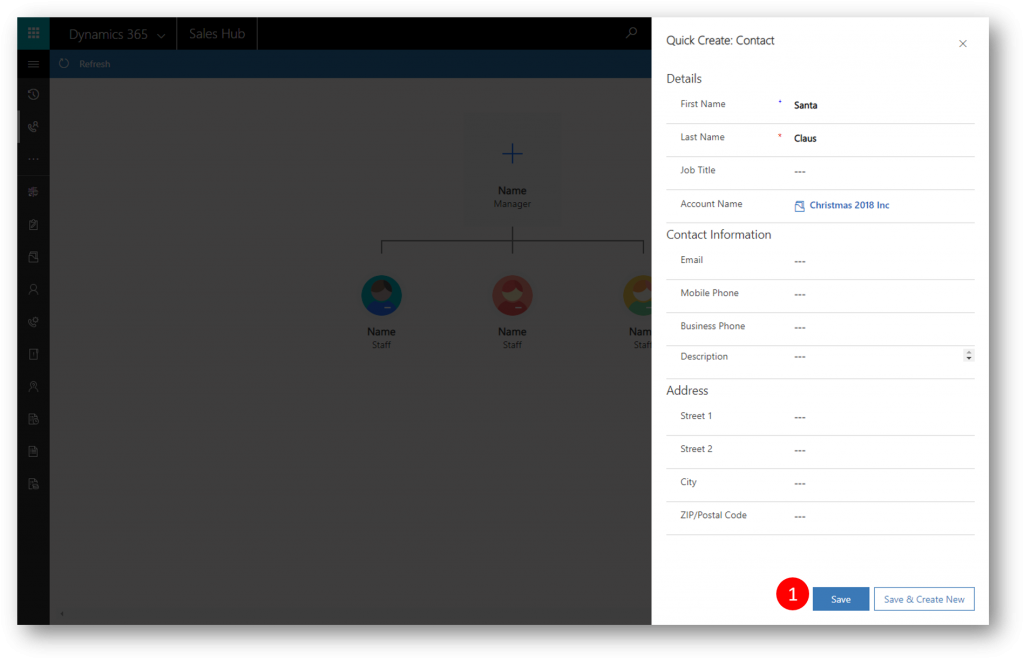Toggle the hamburger site map menu

[x=33, y=64]
